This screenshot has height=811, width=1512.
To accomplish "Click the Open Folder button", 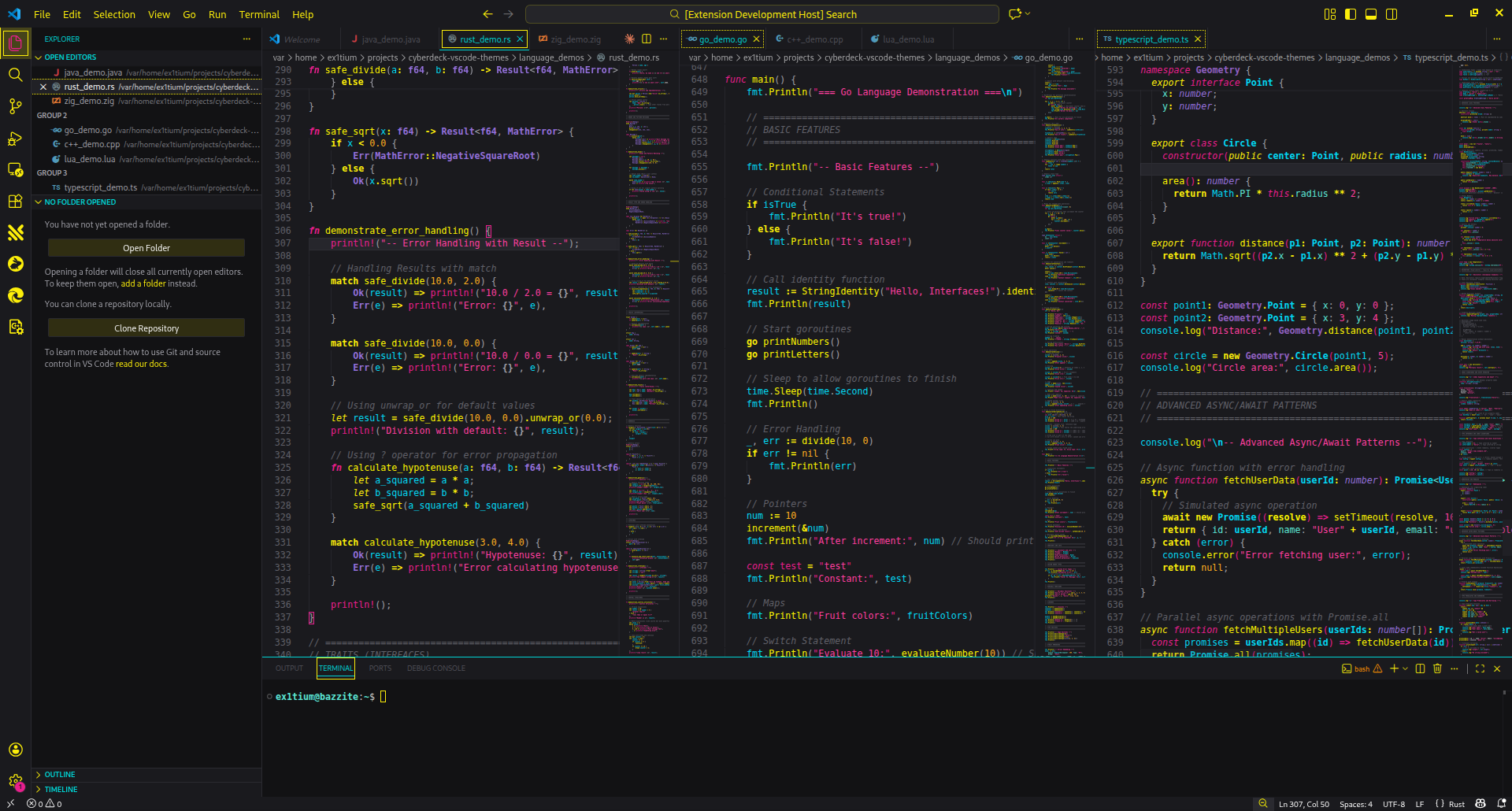I will tap(146, 247).
